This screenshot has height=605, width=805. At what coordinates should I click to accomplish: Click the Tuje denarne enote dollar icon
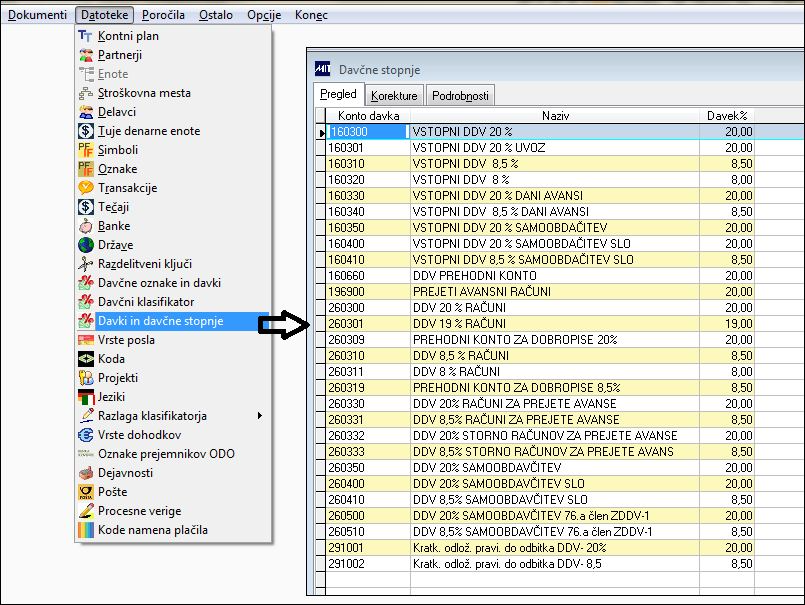tap(85, 131)
